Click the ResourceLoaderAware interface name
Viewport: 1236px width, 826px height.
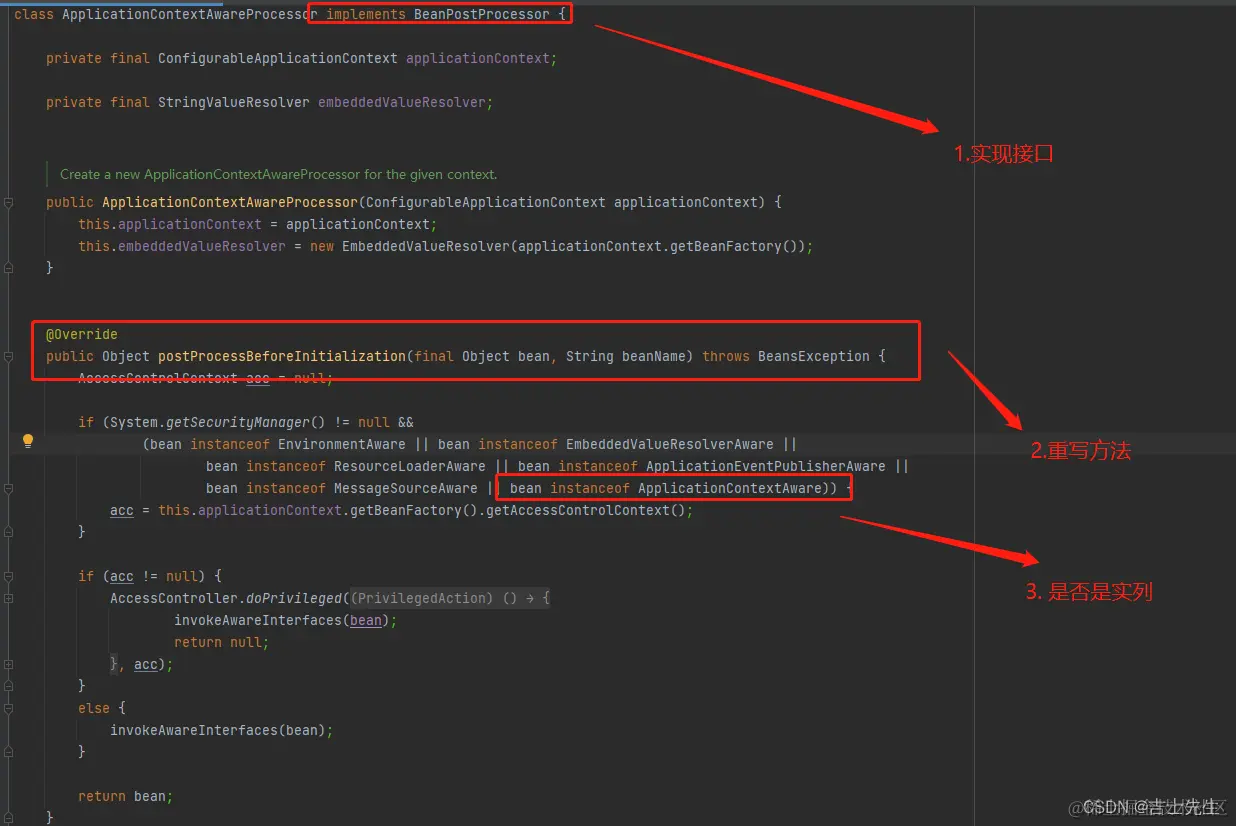[x=410, y=466]
